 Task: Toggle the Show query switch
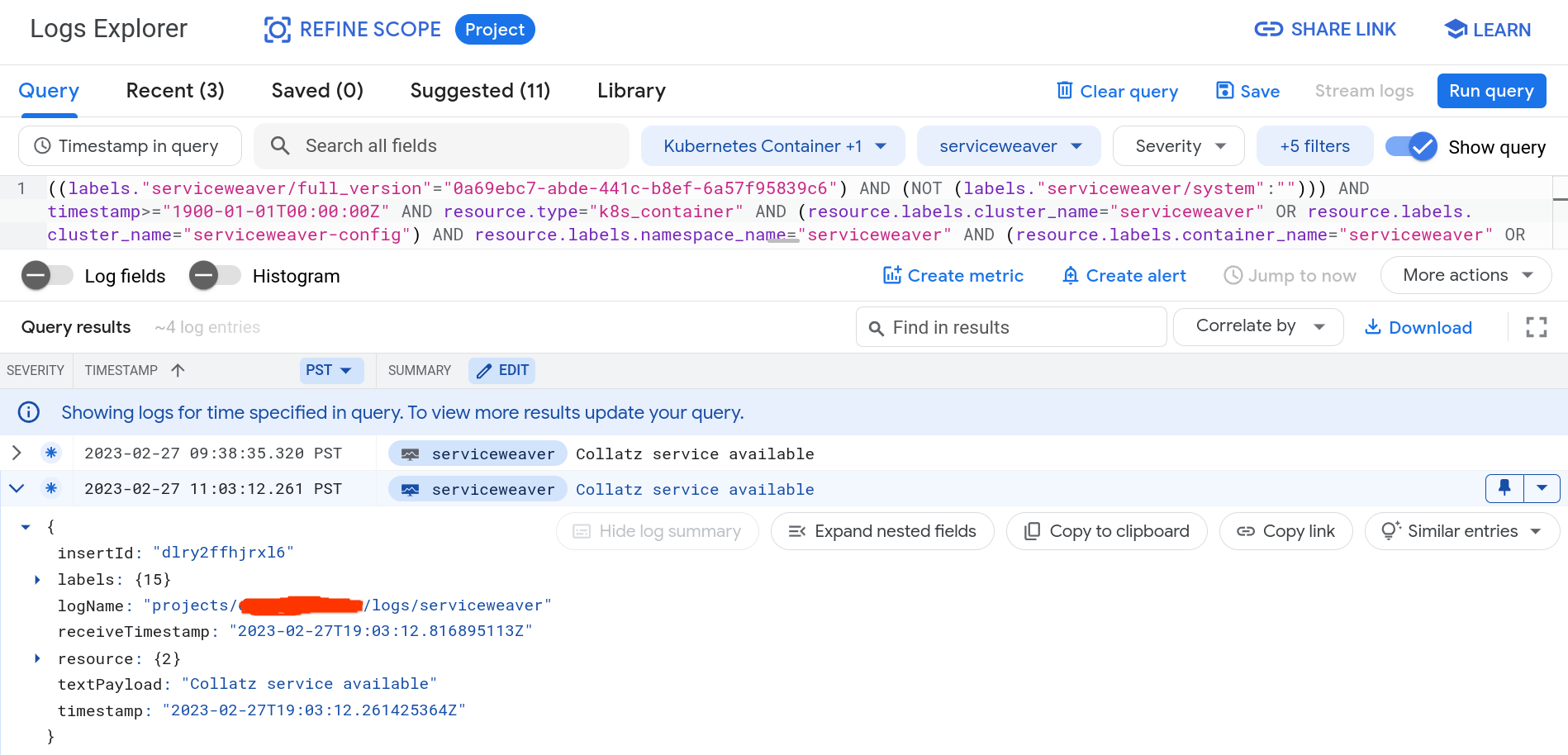[1411, 147]
